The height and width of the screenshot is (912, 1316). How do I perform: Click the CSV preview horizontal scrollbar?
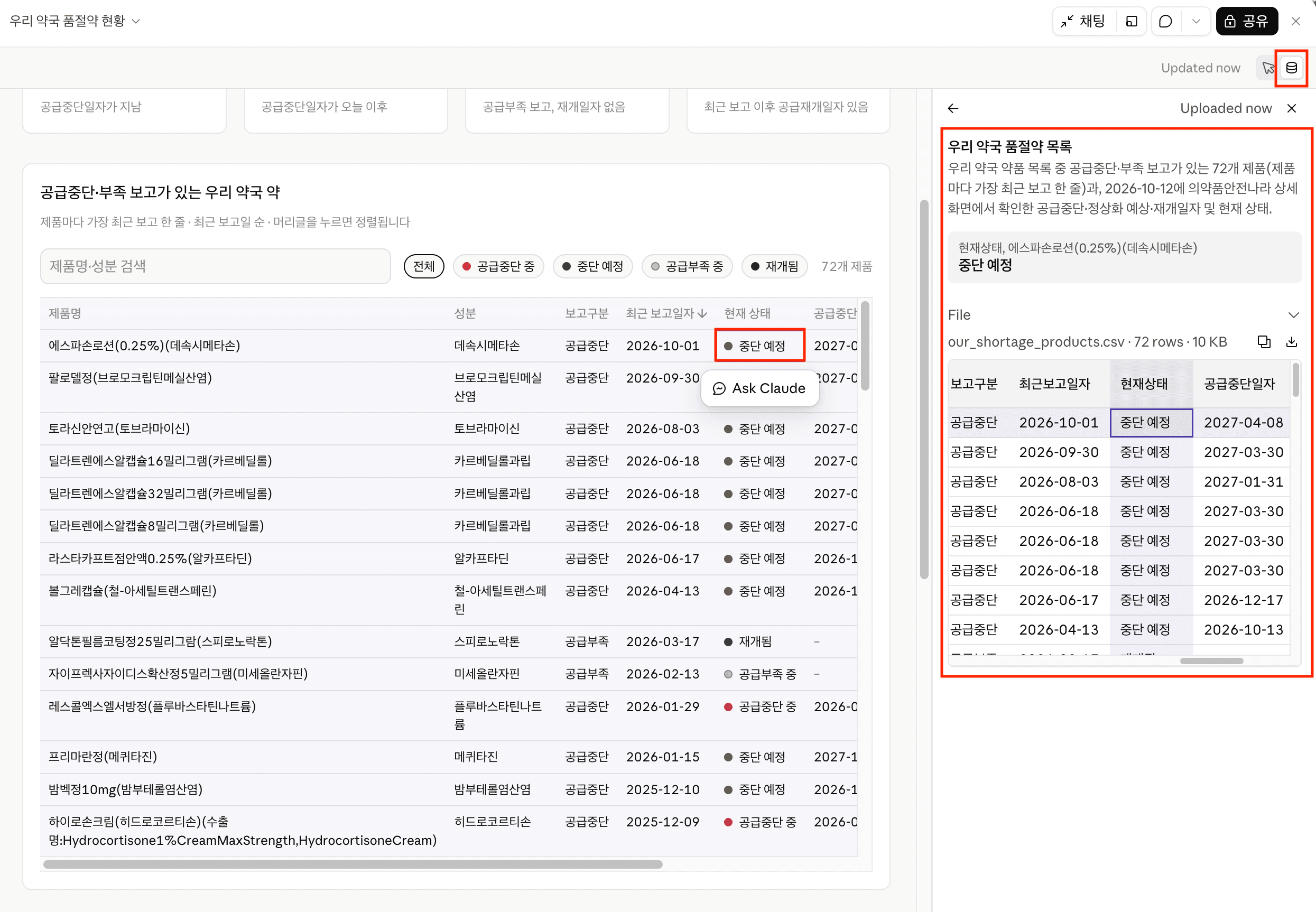pyautogui.click(x=1211, y=660)
